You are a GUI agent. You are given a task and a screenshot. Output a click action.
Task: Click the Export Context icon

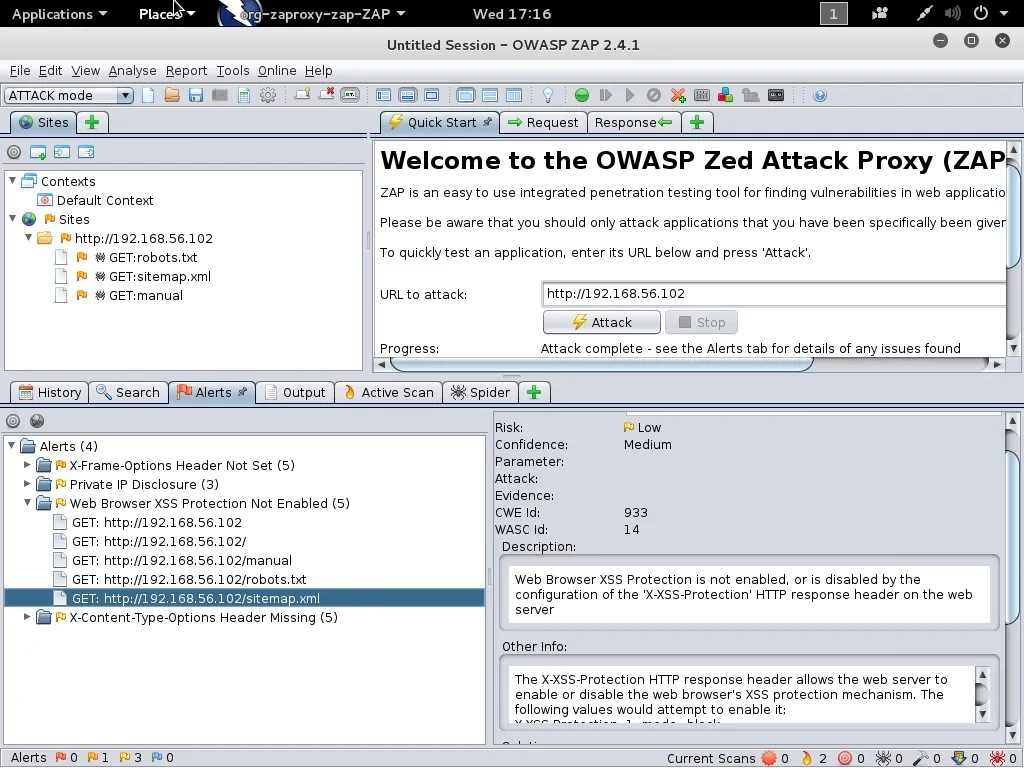(x=86, y=152)
